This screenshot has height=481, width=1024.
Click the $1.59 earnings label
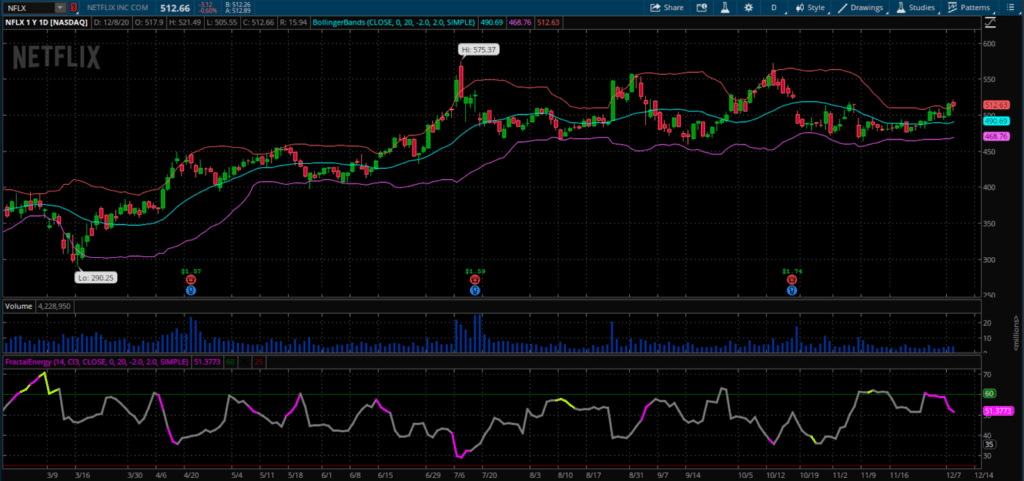(475, 270)
